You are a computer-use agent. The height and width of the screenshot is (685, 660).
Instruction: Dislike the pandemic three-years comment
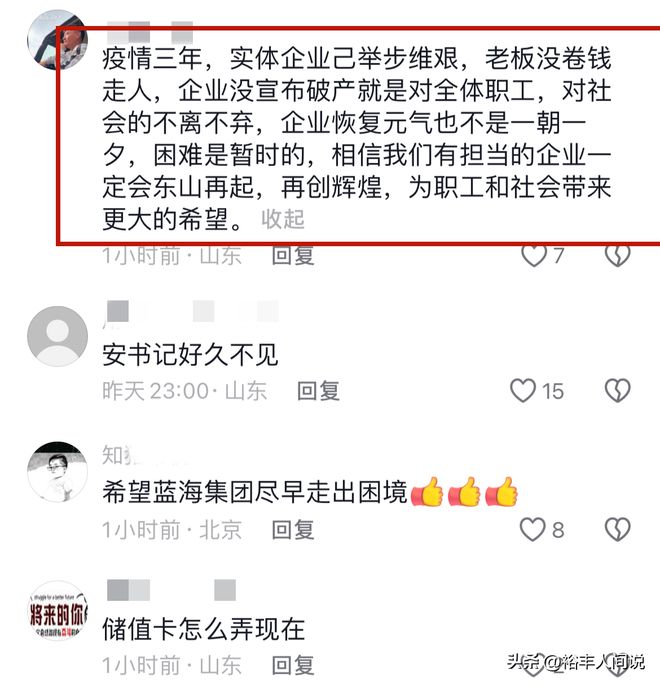coord(617,255)
